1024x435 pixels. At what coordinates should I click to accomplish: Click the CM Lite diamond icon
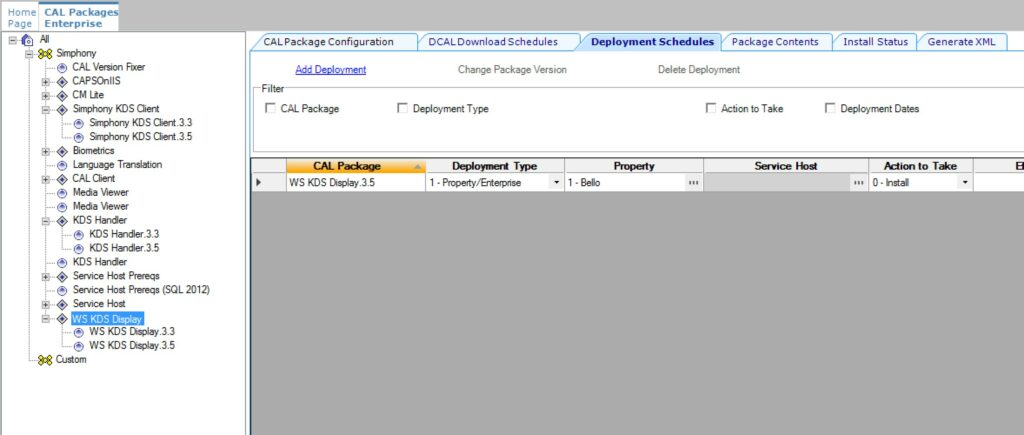coord(62,95)
